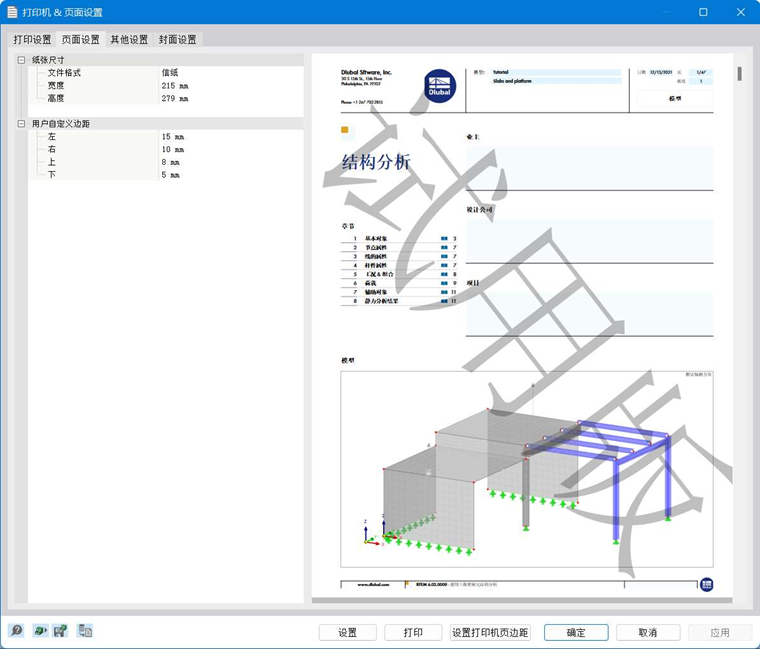The image size is (760, 649).
Task: Click the 打印 button
Action: (413, 633)
